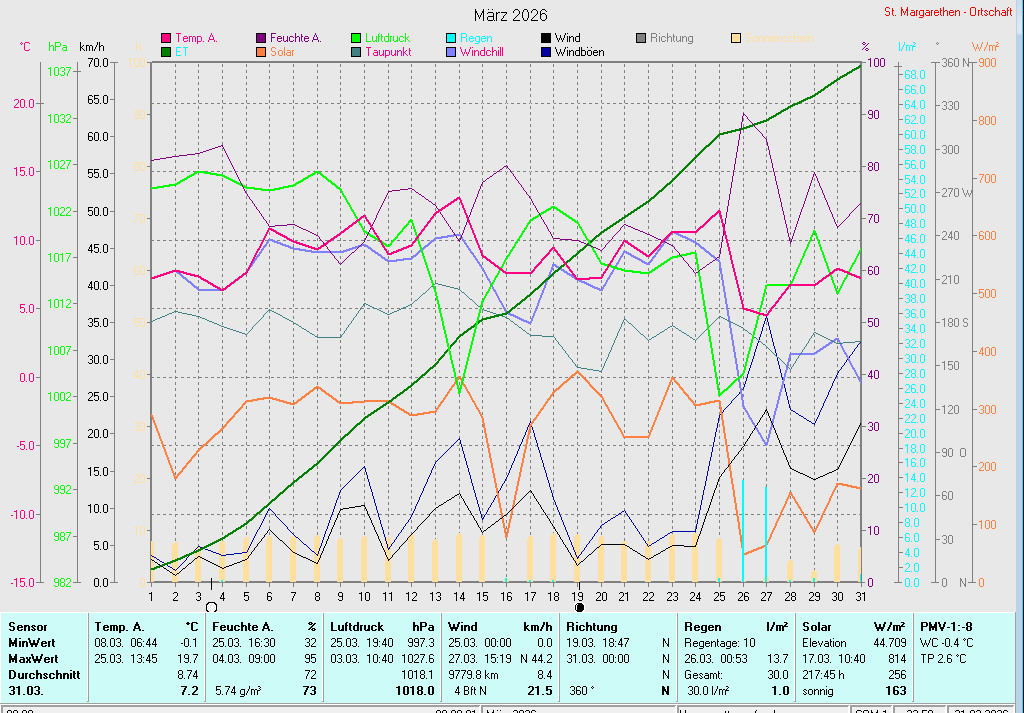Toggle the Luftdruck green legend box

coord(356,38)
